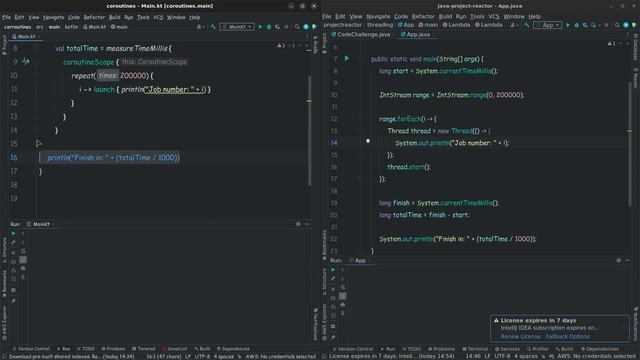The width and height of the screenshot is (640, 360).
Task: Open TODO tool window in coroutines window
Action: [x=86, y=349]
